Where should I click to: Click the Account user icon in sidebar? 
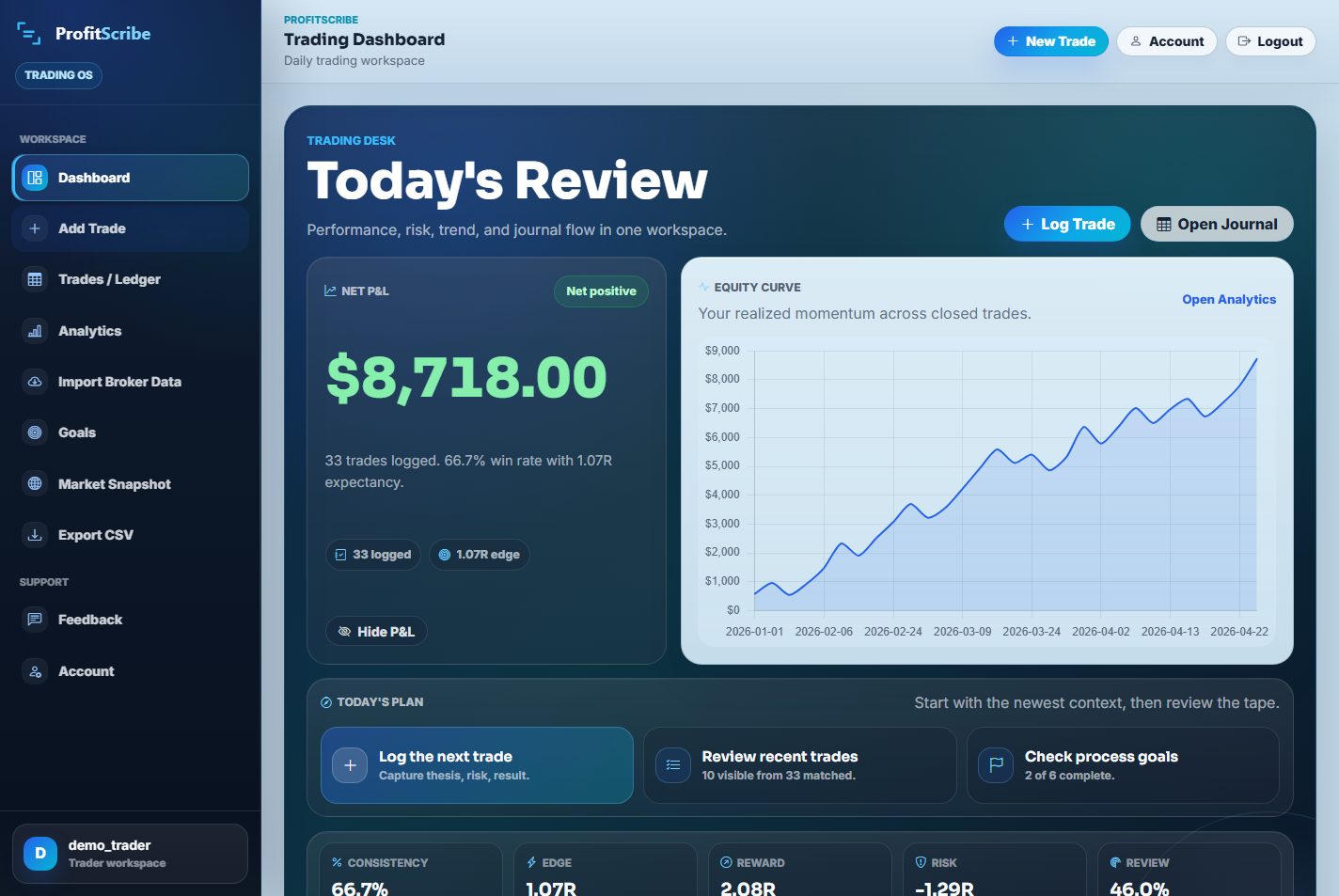pyautogui.click(x=35, y=671)
